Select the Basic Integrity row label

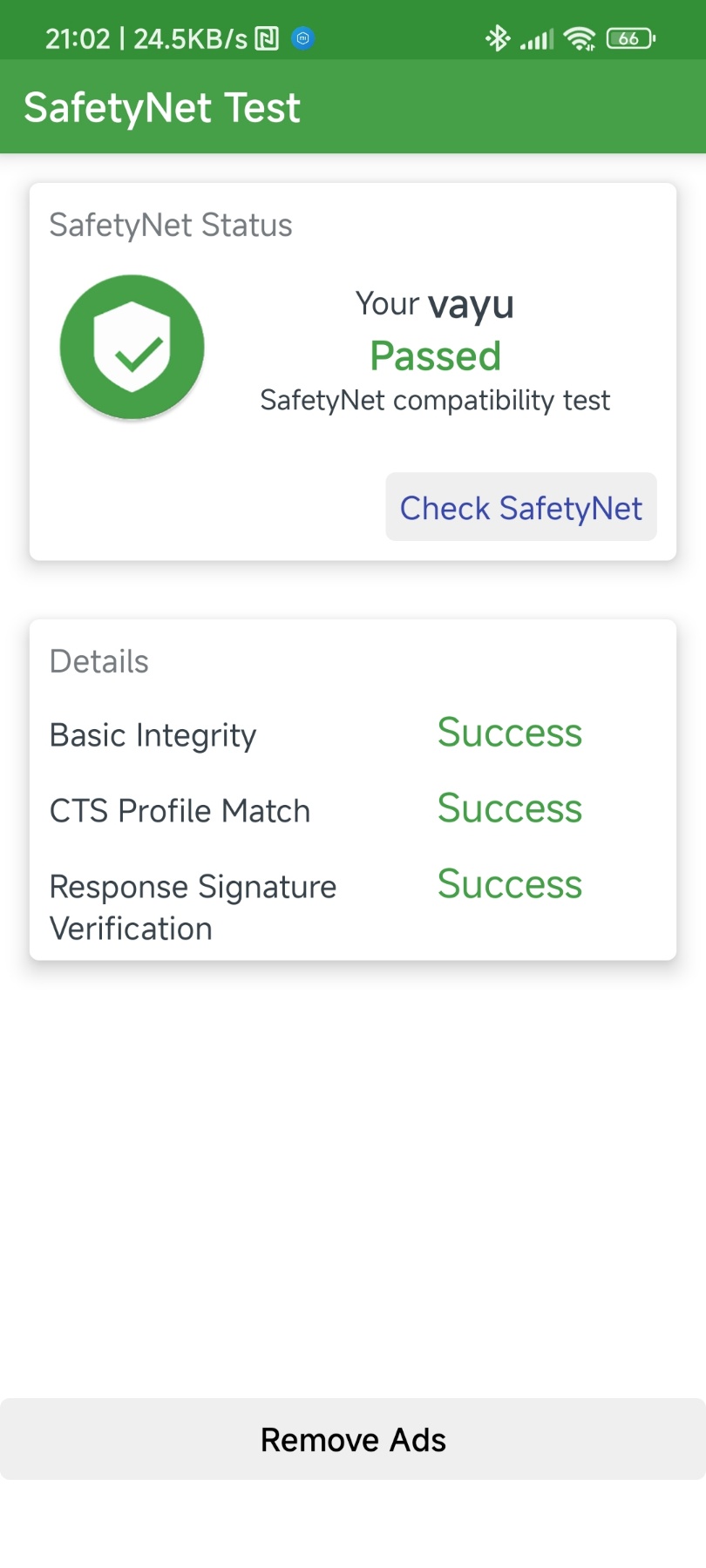[x=153, y=735]
